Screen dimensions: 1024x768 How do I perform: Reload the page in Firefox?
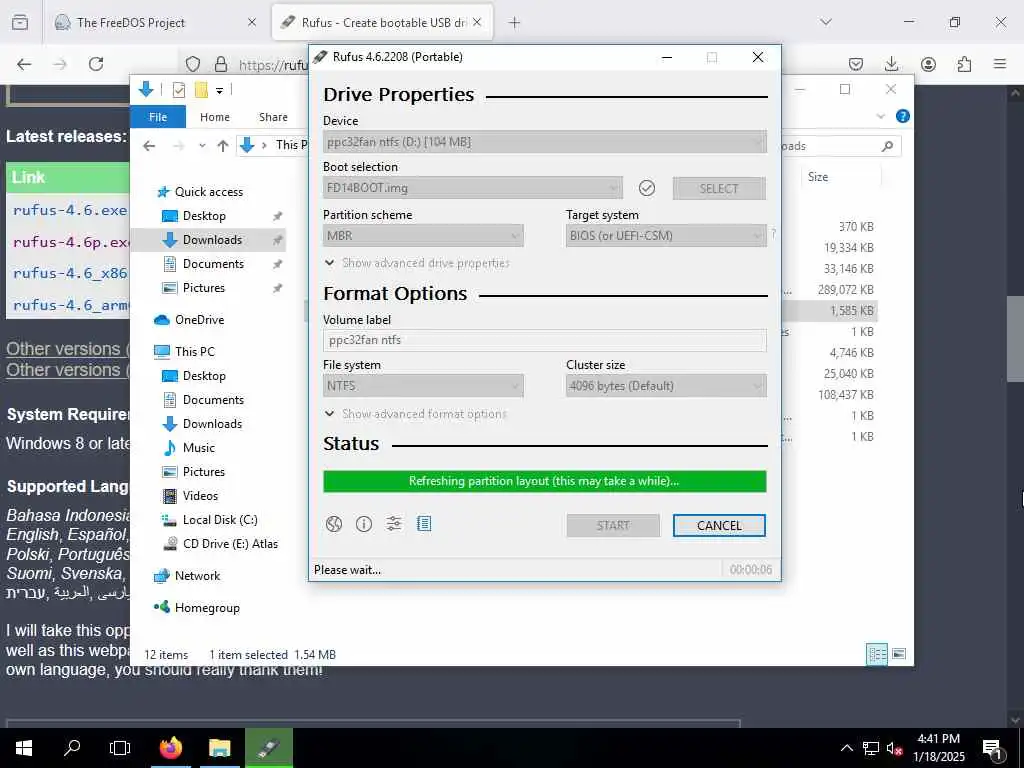[x=96, y=64]
